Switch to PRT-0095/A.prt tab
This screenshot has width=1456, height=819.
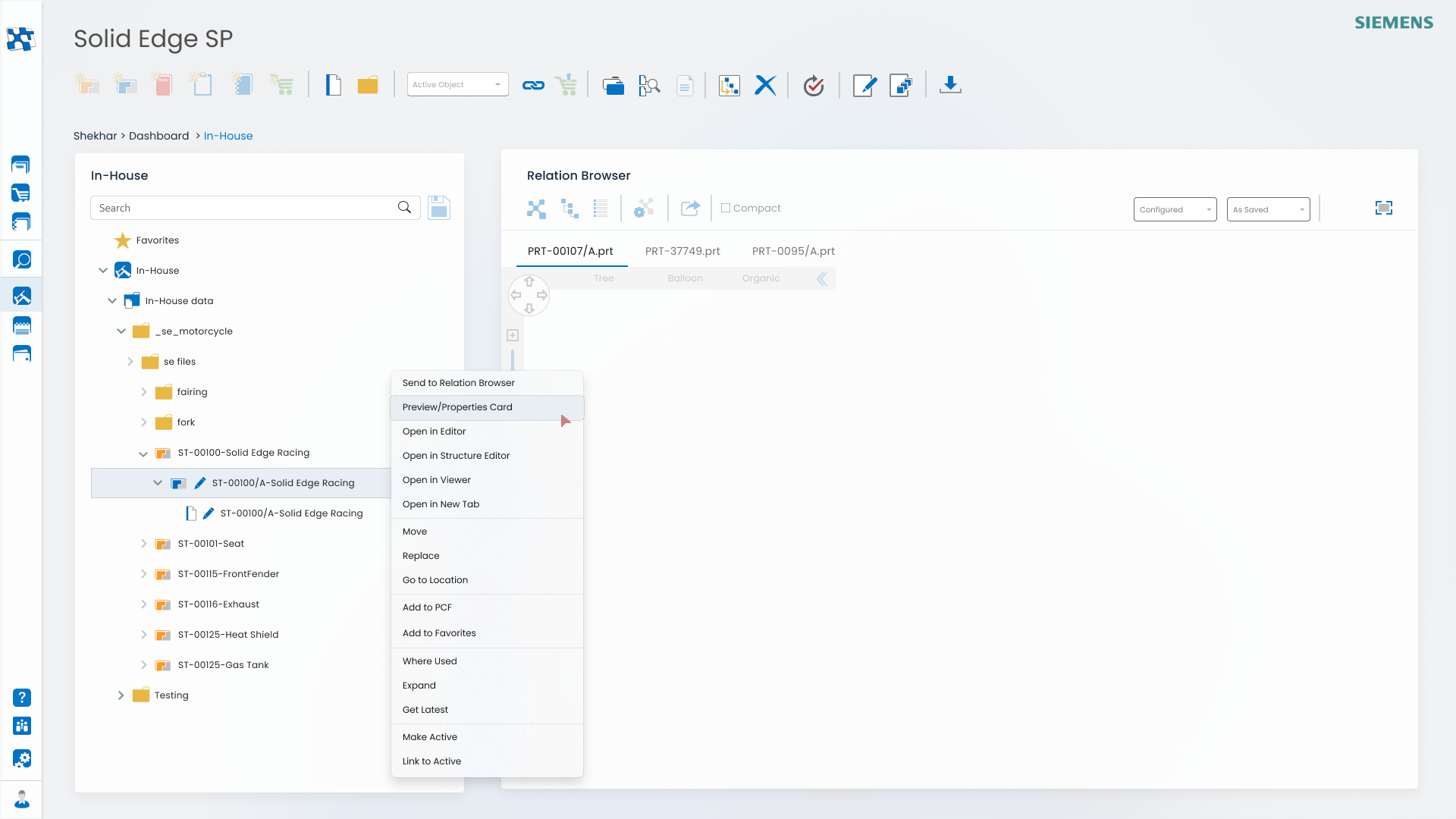(793, 251)
